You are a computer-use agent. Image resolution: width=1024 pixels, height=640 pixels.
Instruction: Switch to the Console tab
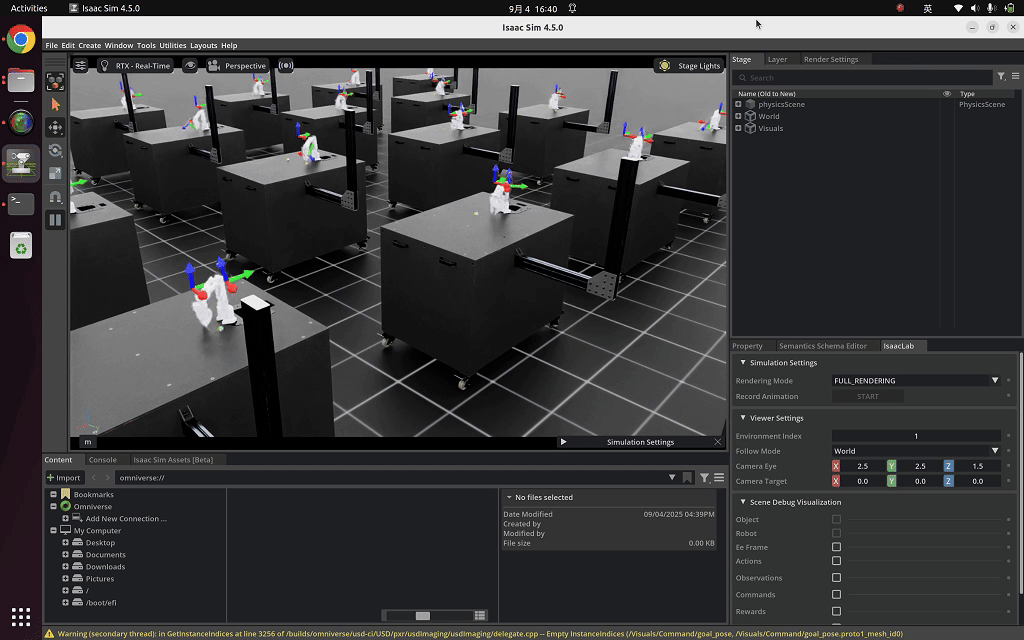103,460
